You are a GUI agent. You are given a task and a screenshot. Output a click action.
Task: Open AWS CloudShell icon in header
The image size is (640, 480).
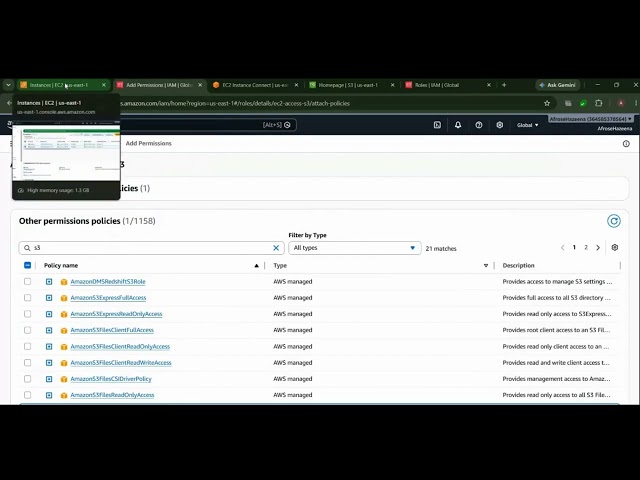point(437,125)
